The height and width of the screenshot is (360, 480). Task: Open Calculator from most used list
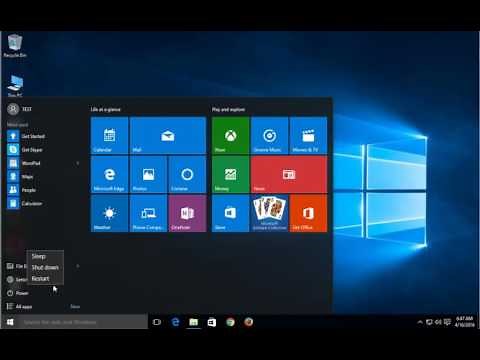[43, 203]
